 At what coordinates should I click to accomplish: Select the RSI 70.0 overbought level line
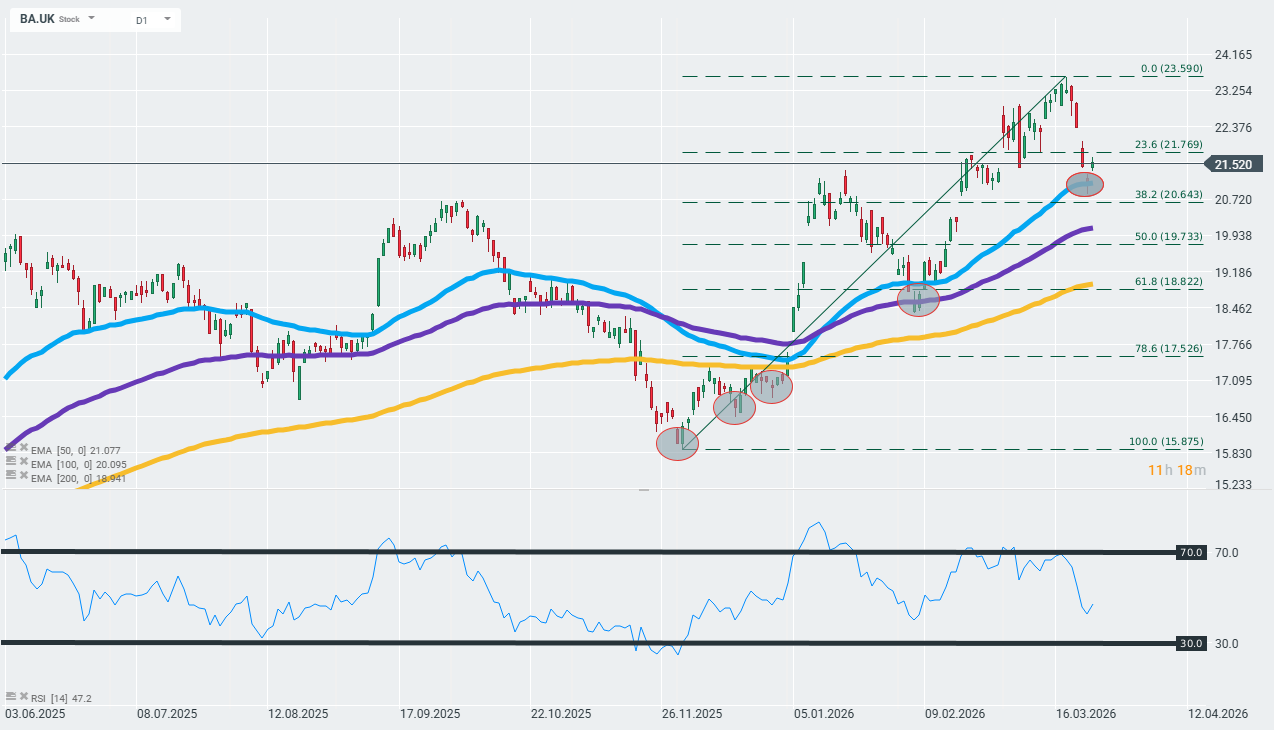point(600,552)
